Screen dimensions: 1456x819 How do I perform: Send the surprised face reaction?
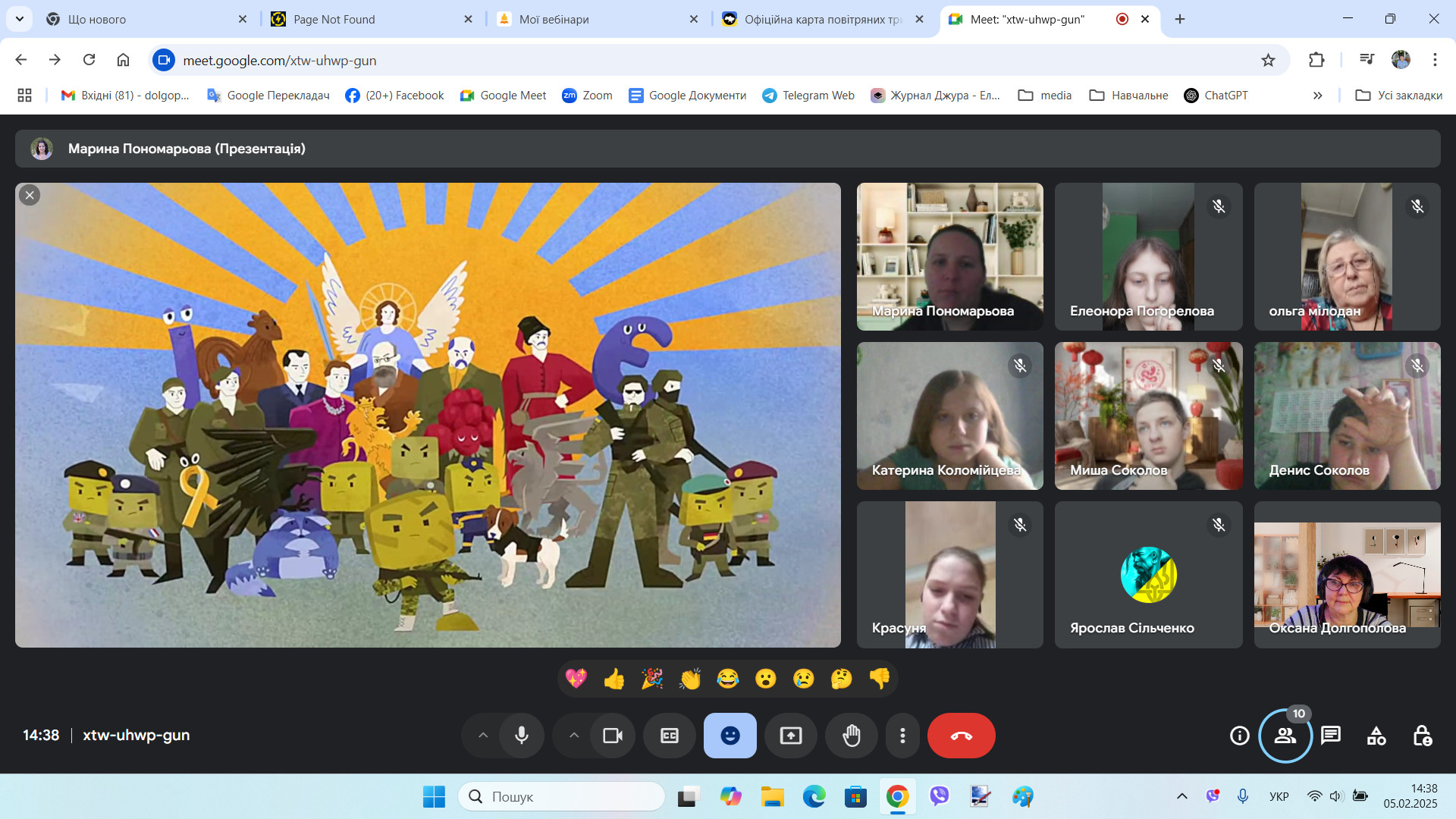point(766,678)
